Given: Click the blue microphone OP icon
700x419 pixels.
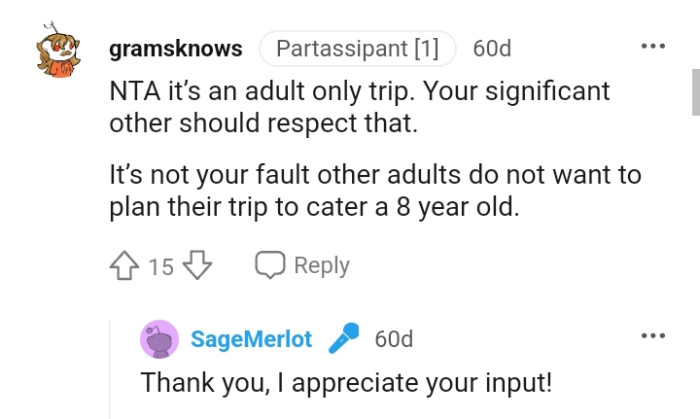Looking at the screenshot, I should 344,339.
